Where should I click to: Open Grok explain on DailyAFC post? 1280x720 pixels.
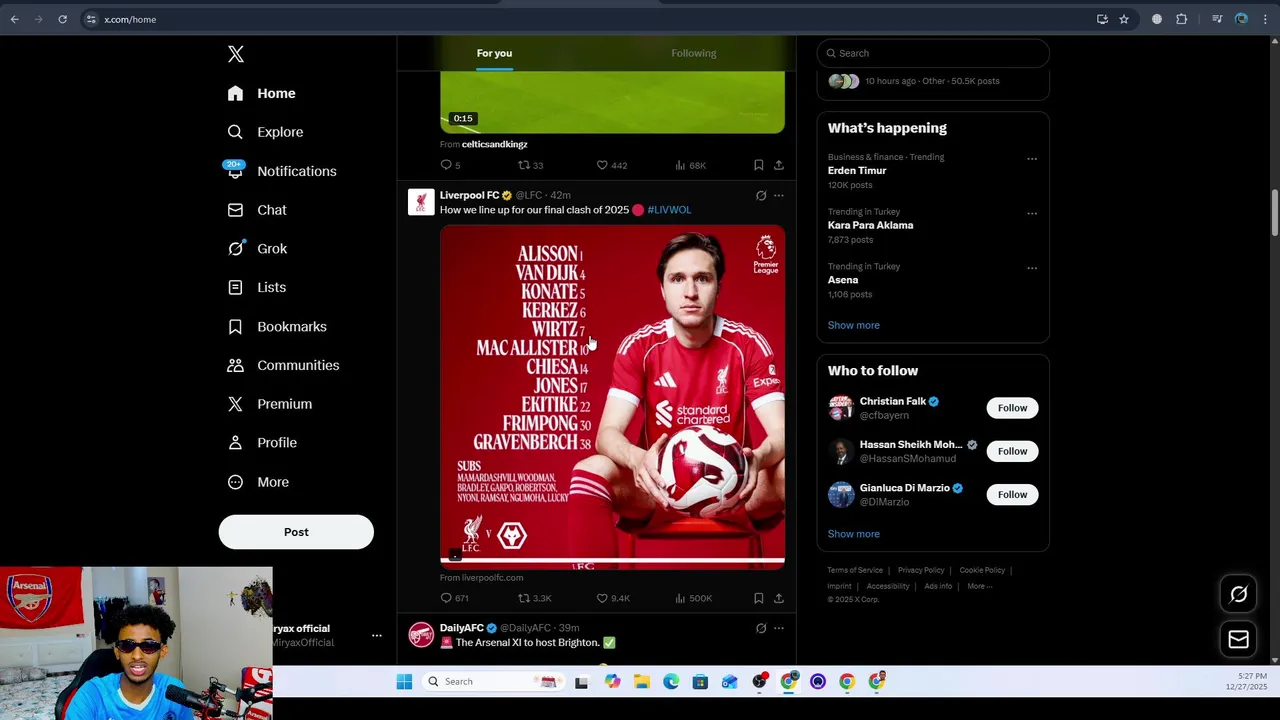tap(761, 629)
